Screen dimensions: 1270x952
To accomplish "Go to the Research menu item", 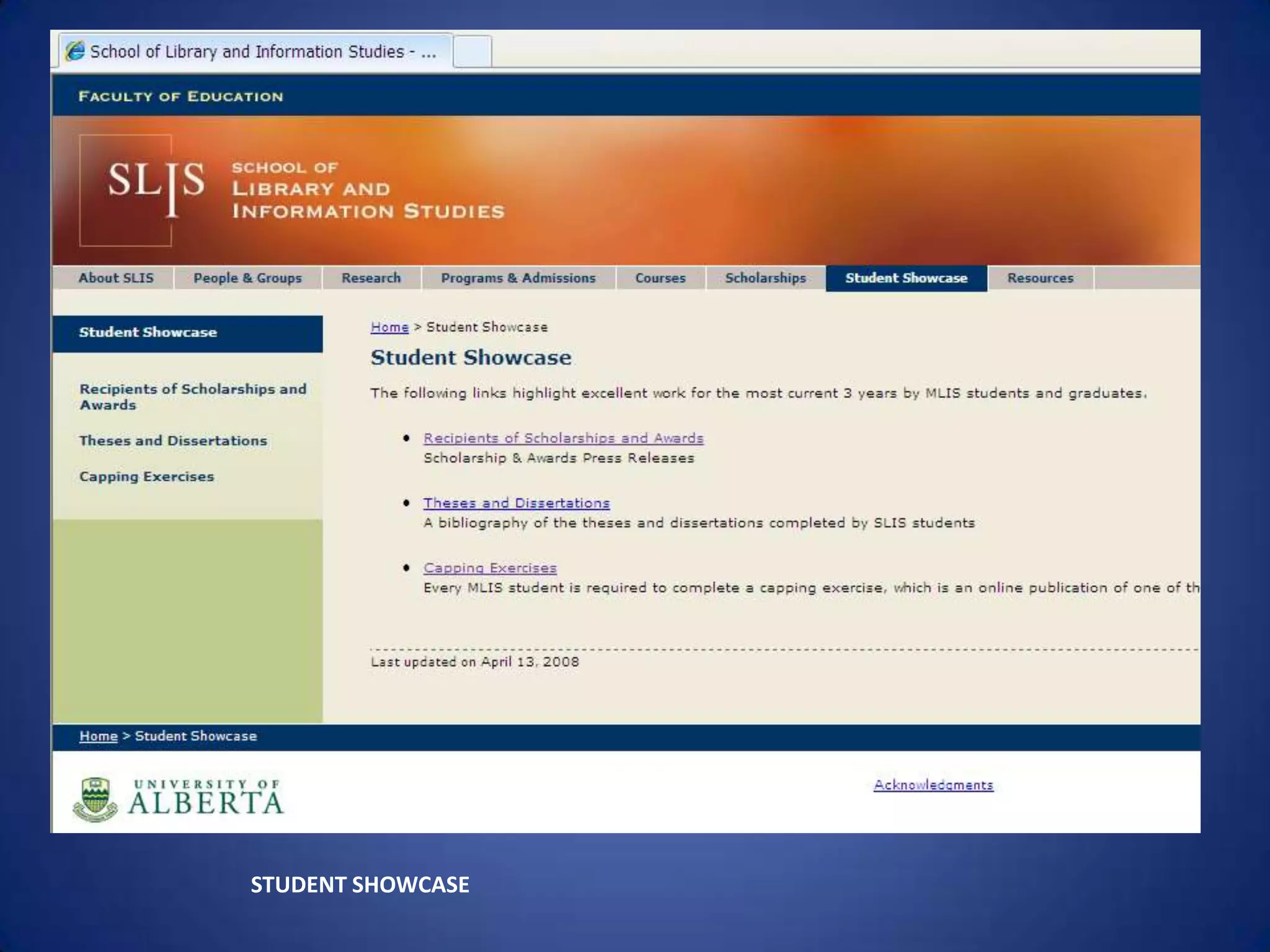I will click(x=371, y=278).
